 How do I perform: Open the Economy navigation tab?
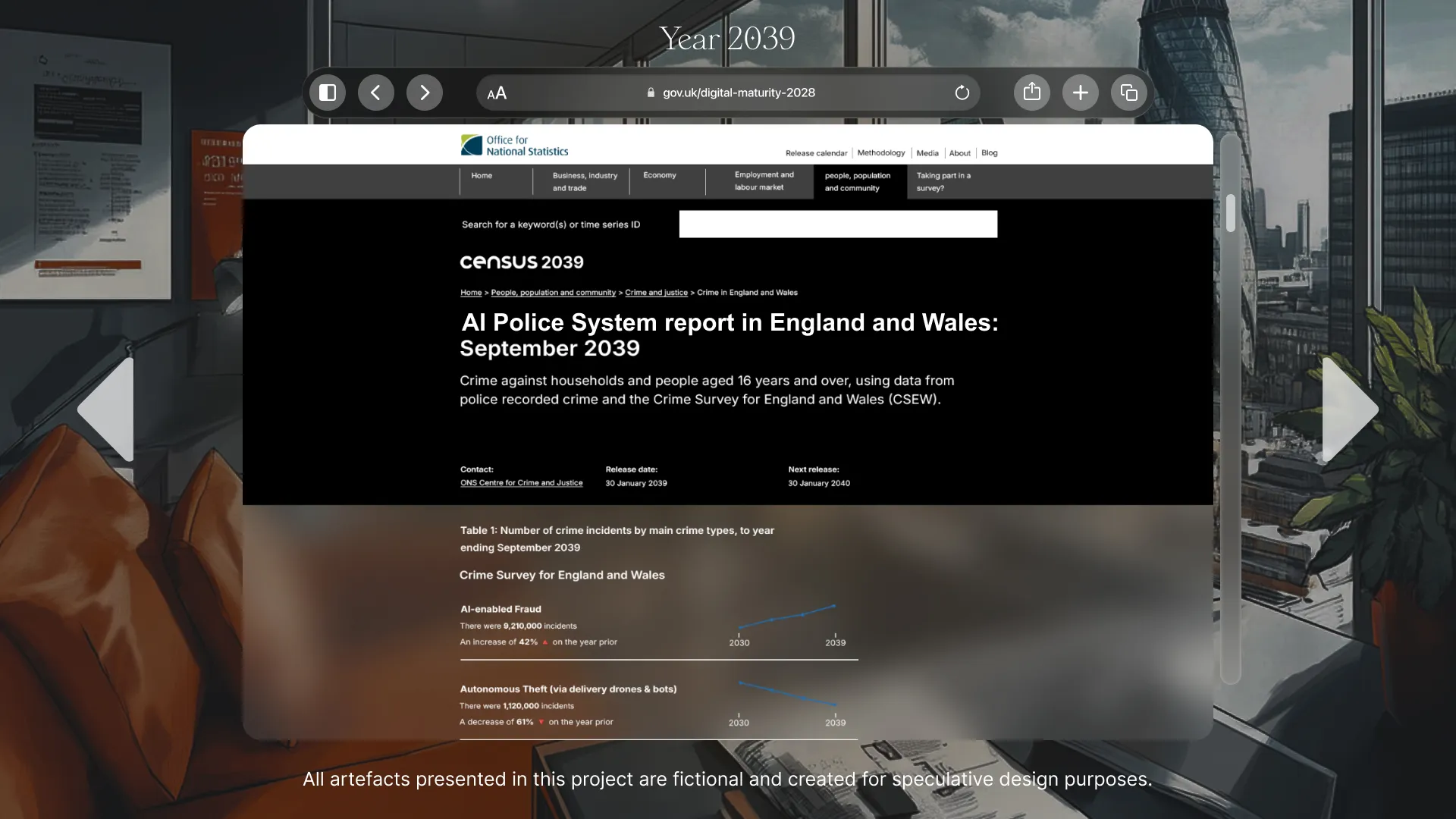(x=659, y=175)
